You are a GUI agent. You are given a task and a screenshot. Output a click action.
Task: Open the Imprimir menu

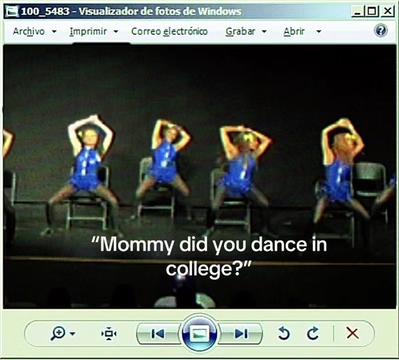coord(88,32)
